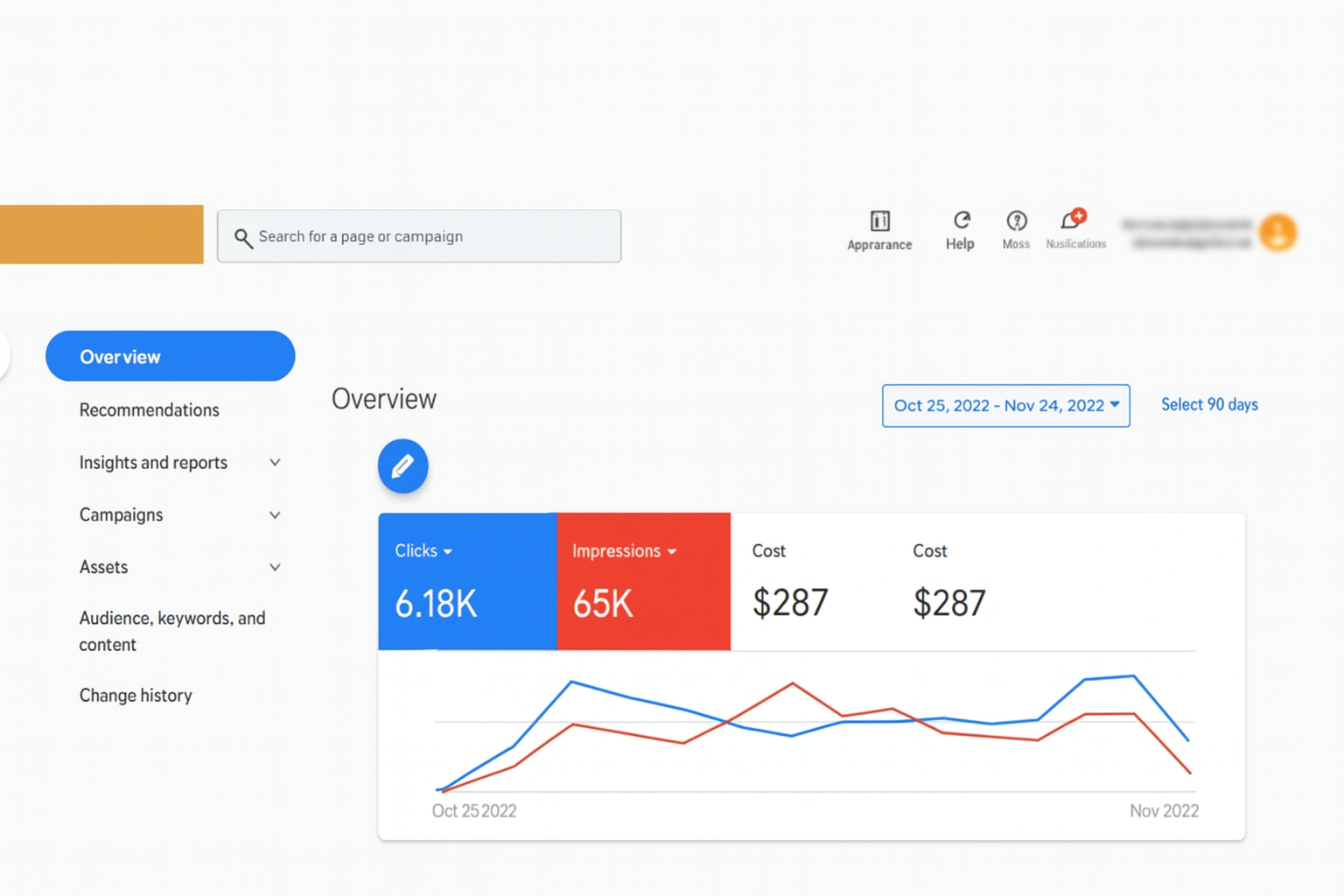
Task: Go to Change history
Action: point(136,696)
